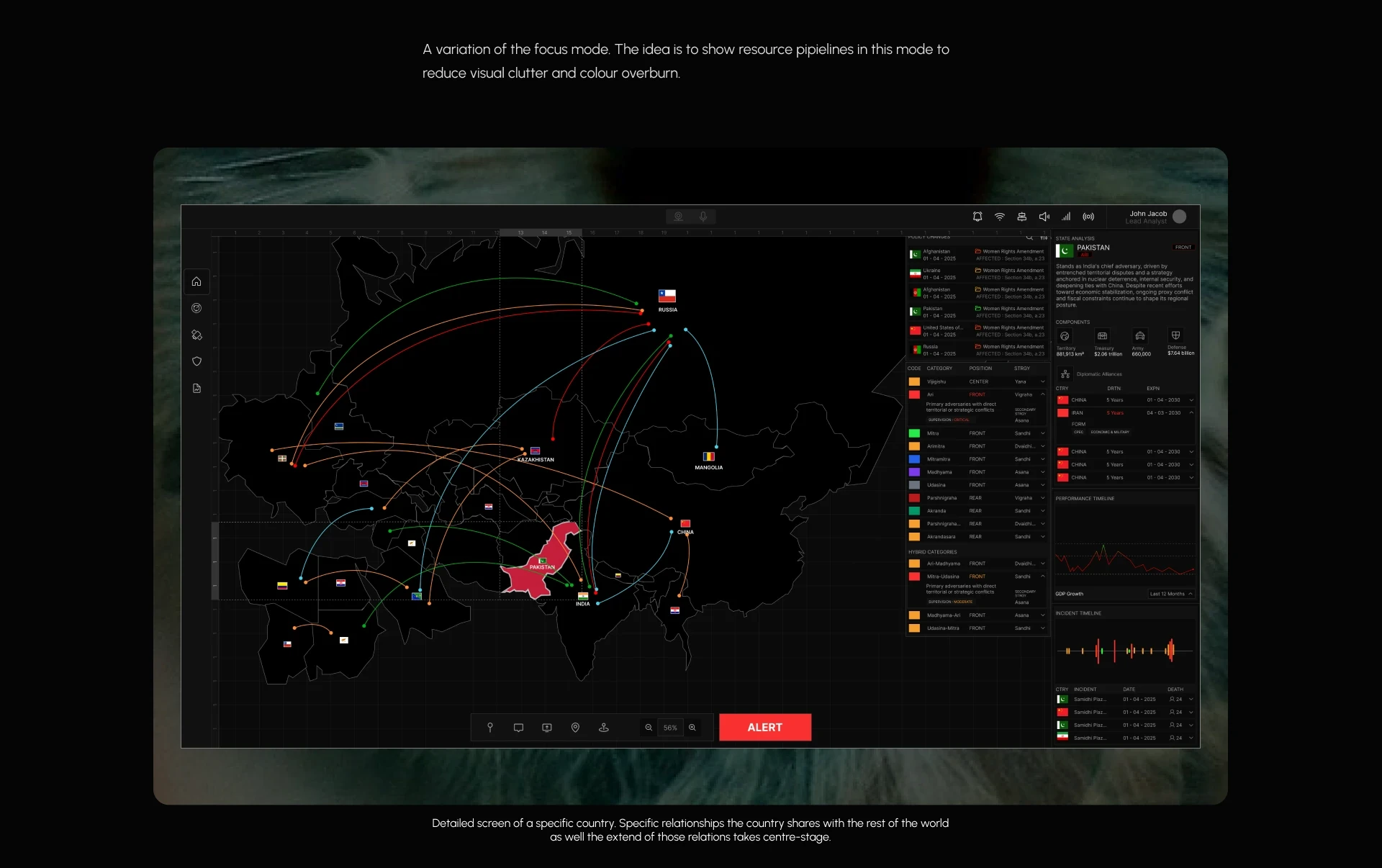Select the pin marker tool
This screenshot has height=868, width=1382.
pyautogui.click(x=490, y=728)
